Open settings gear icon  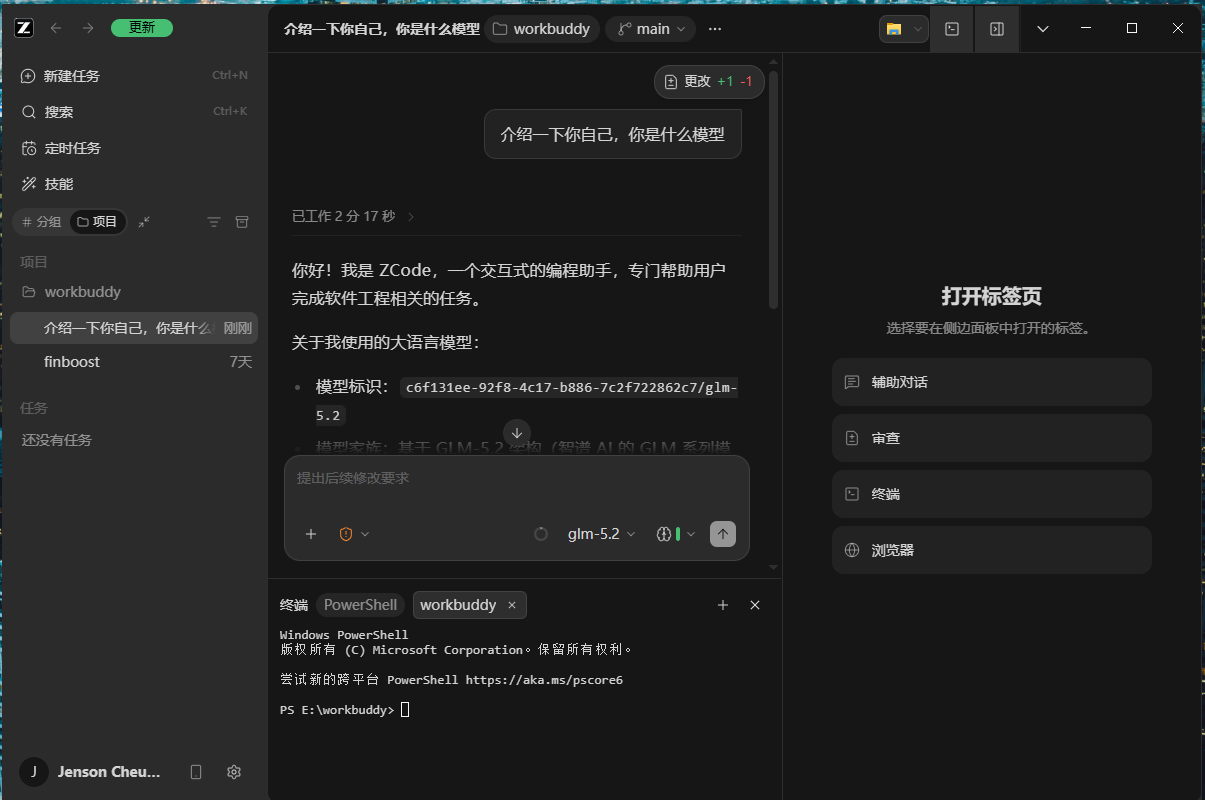coord(234,772)
